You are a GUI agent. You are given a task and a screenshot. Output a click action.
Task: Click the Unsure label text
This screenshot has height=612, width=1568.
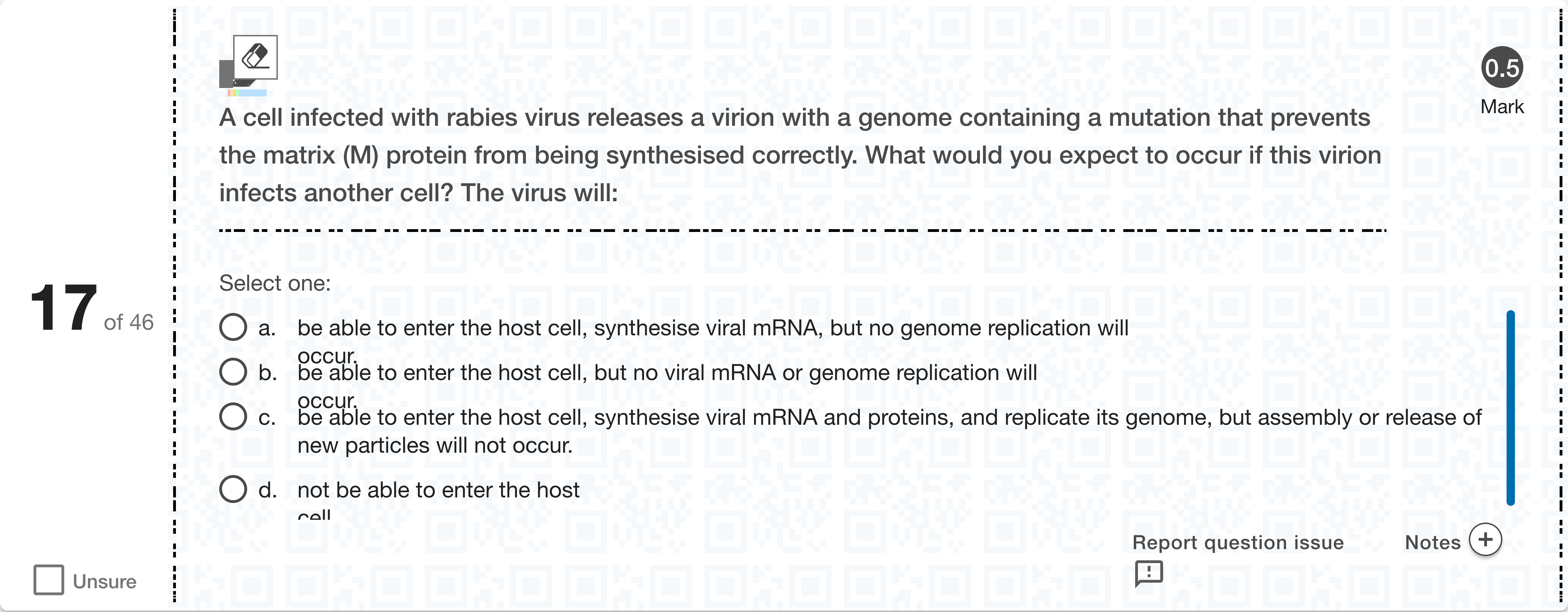point(105,582)
